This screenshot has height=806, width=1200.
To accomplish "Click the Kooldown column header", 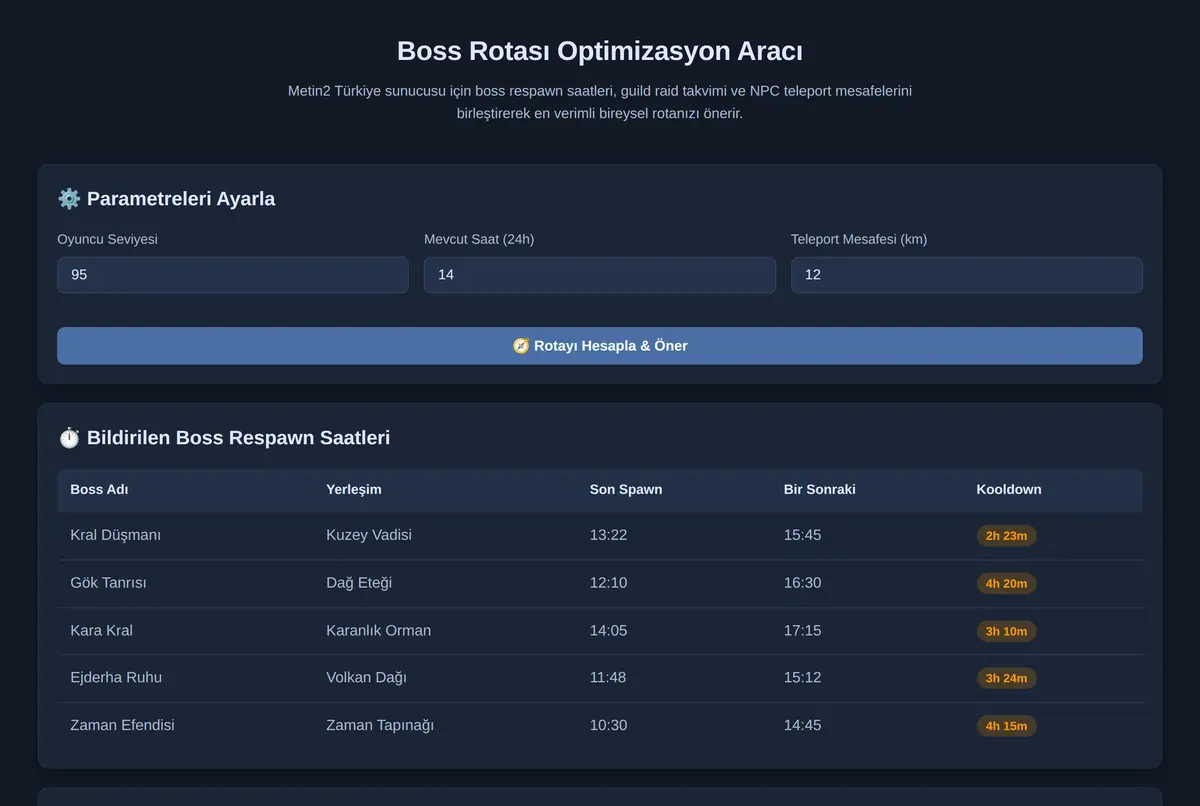I will [x=1009, y=490].
